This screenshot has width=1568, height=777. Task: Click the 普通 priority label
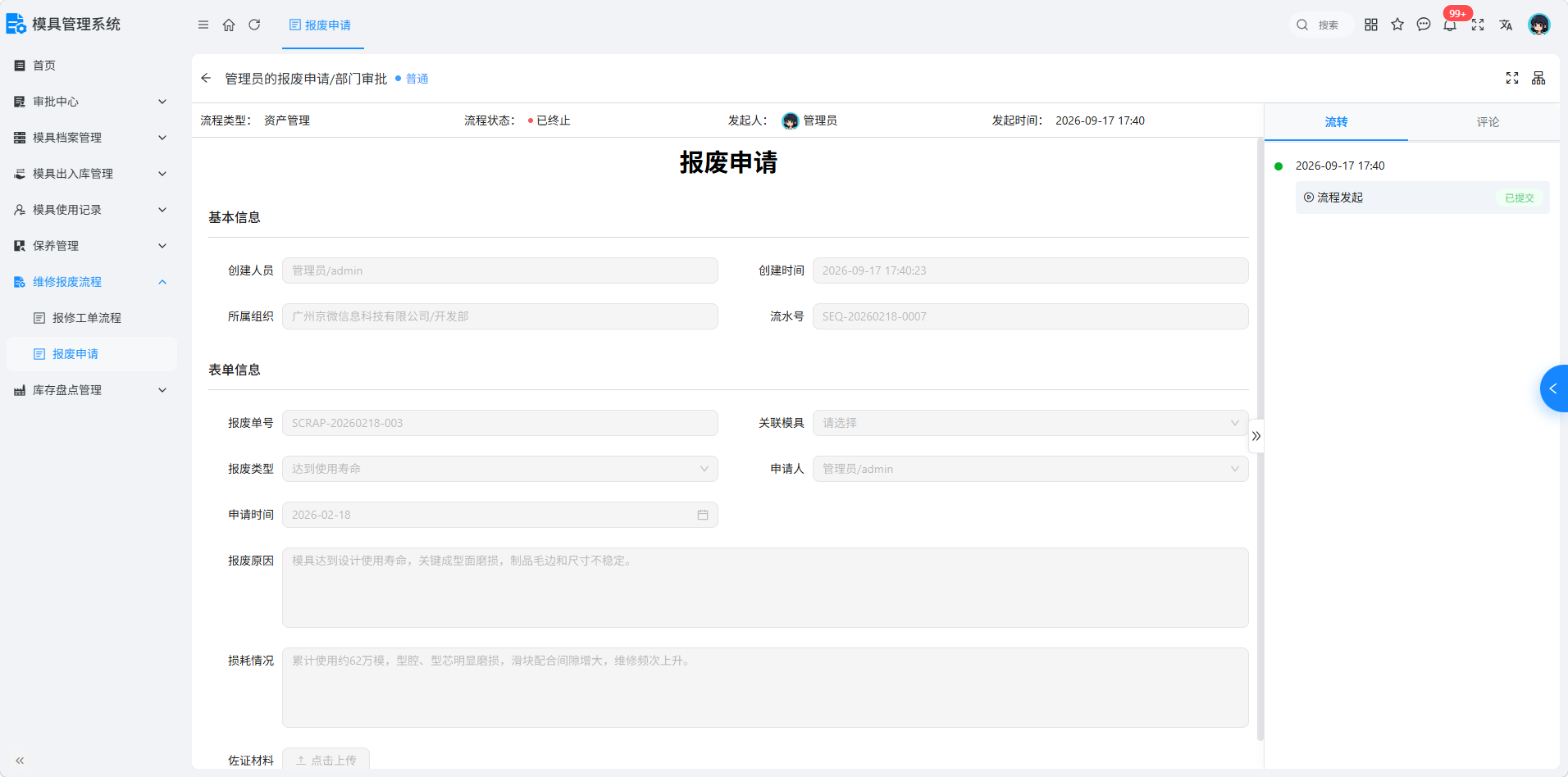(x=417, y=79)
